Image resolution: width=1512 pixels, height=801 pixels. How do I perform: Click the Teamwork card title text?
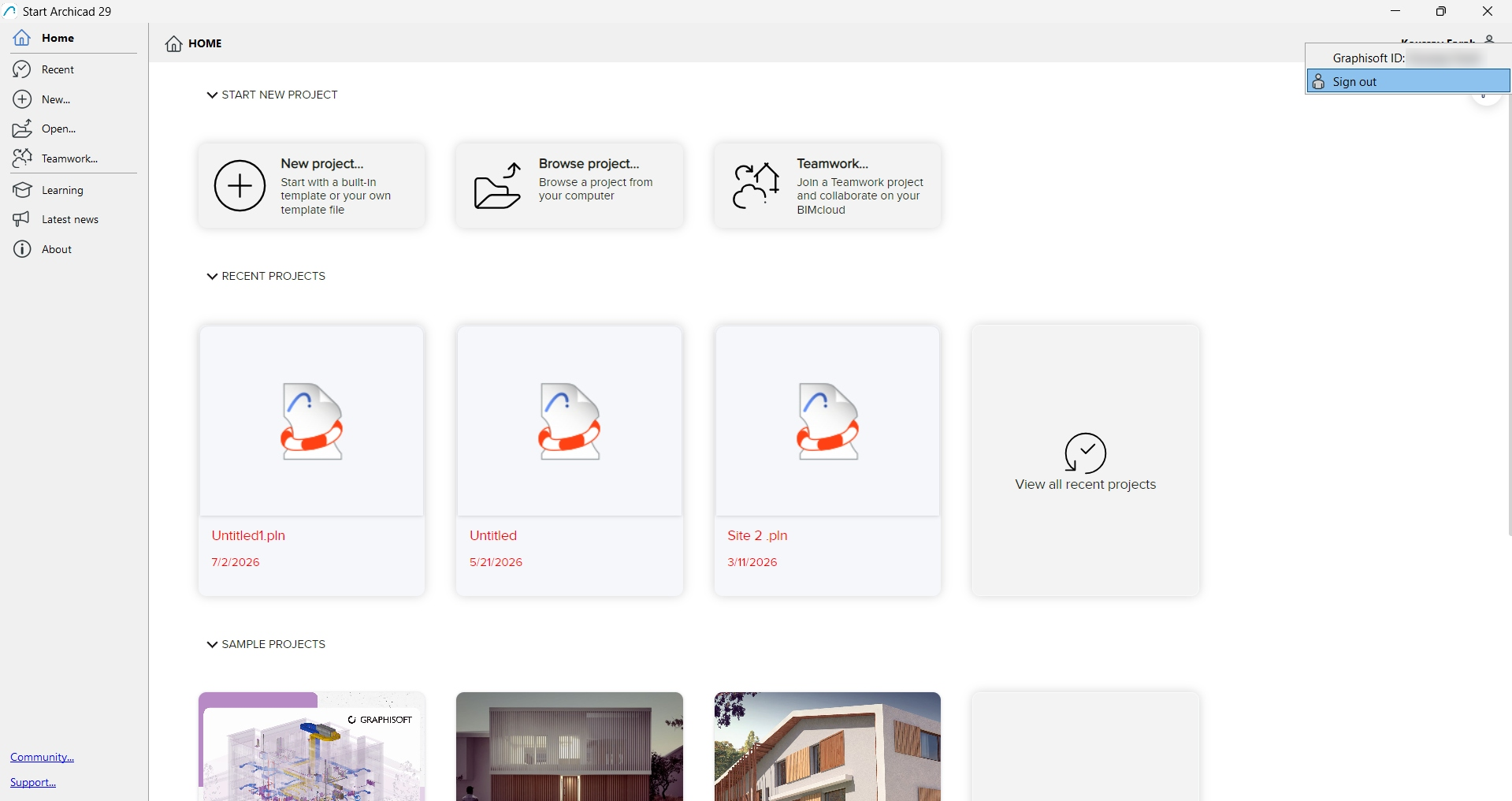coord(833,163)
